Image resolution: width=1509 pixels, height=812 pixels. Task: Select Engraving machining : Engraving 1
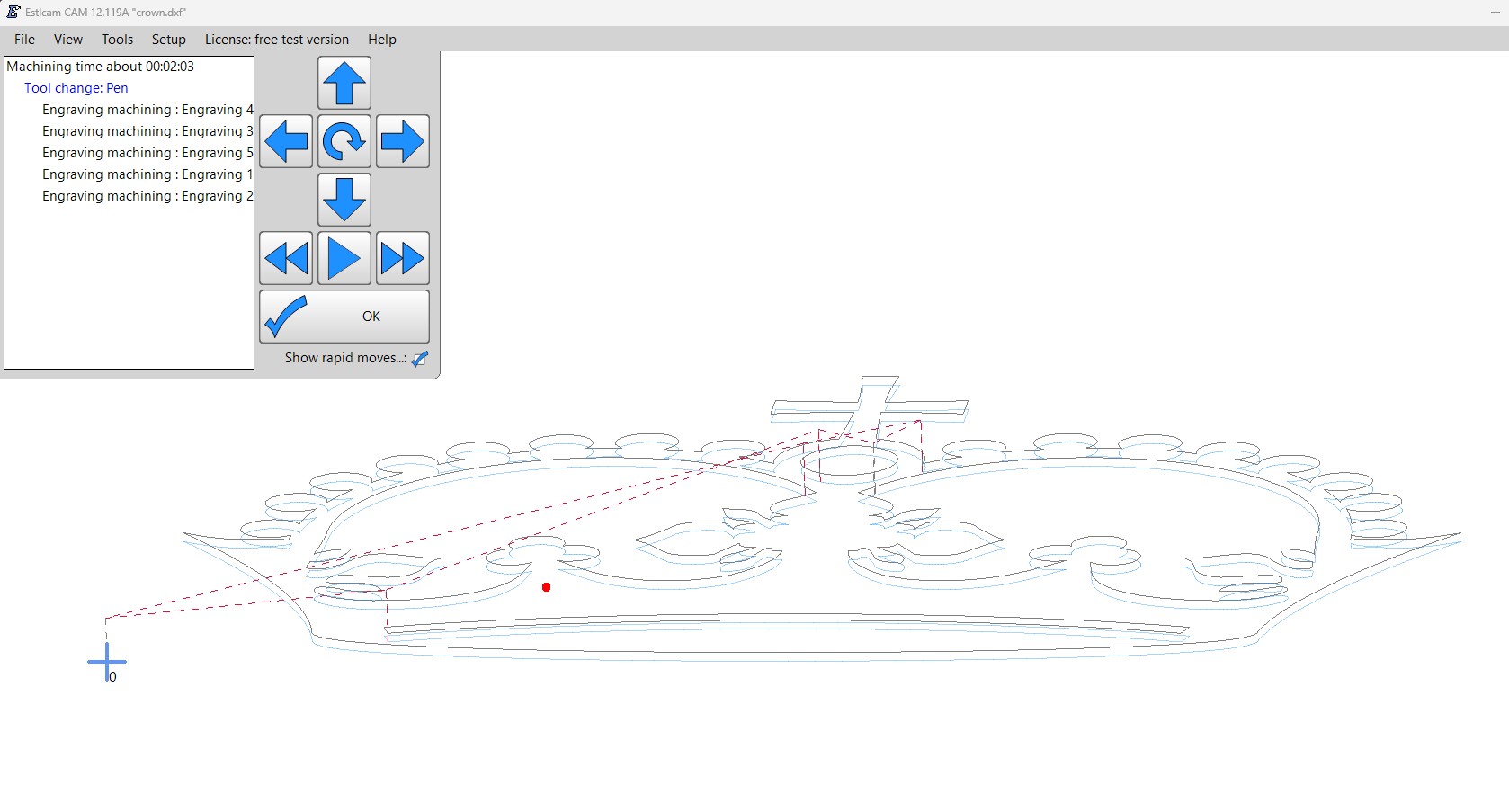coord(147,174)
